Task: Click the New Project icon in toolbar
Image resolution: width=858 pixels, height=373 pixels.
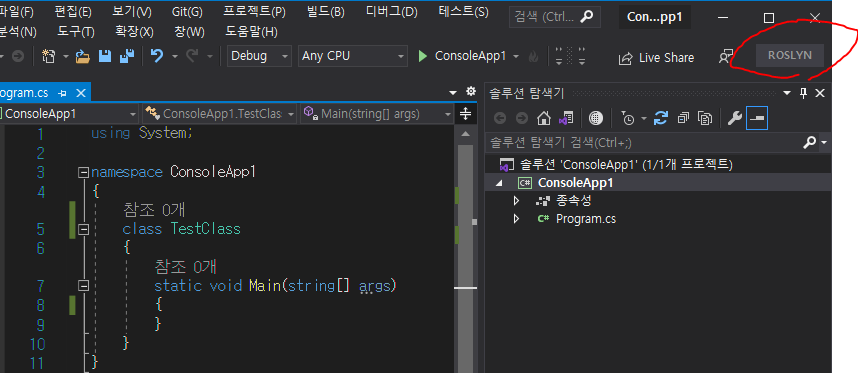Action: (x=49, y=56)
